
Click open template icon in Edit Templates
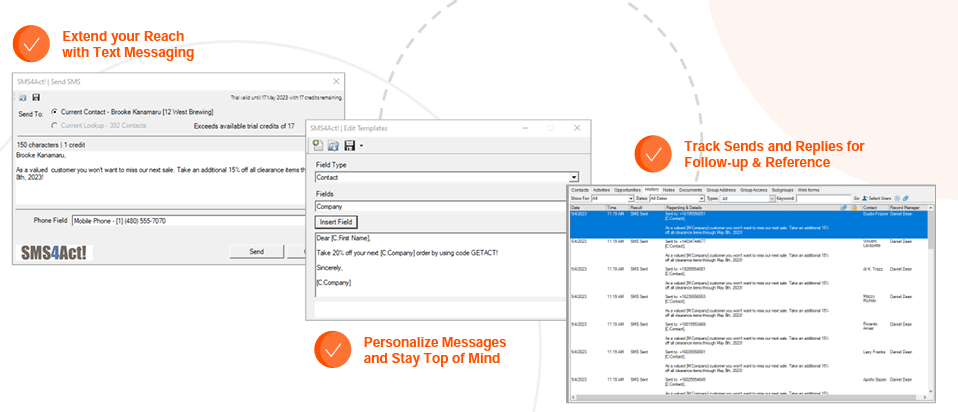click(x=333, y=146)
